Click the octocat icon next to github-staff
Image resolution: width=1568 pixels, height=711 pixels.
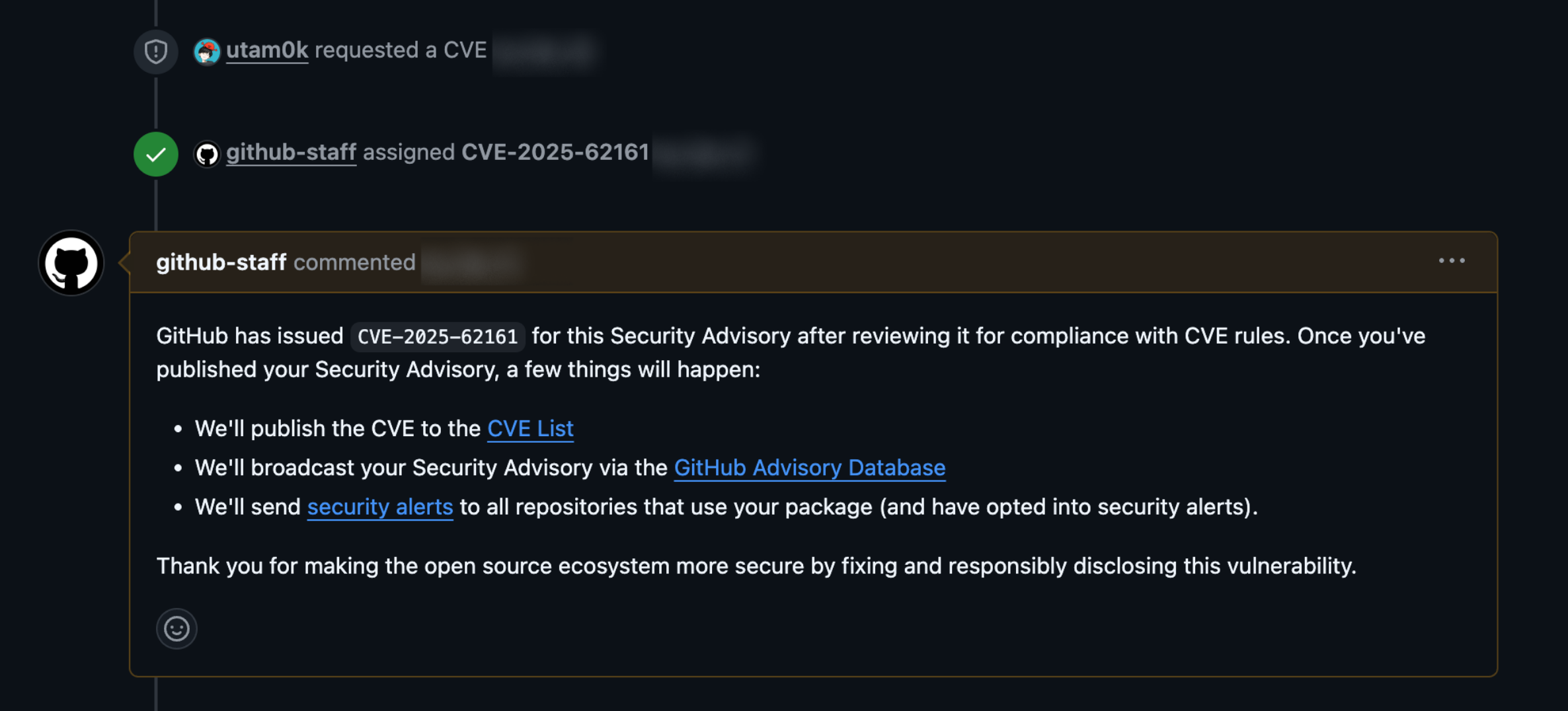pyautogui.click(x=207, y=153)
